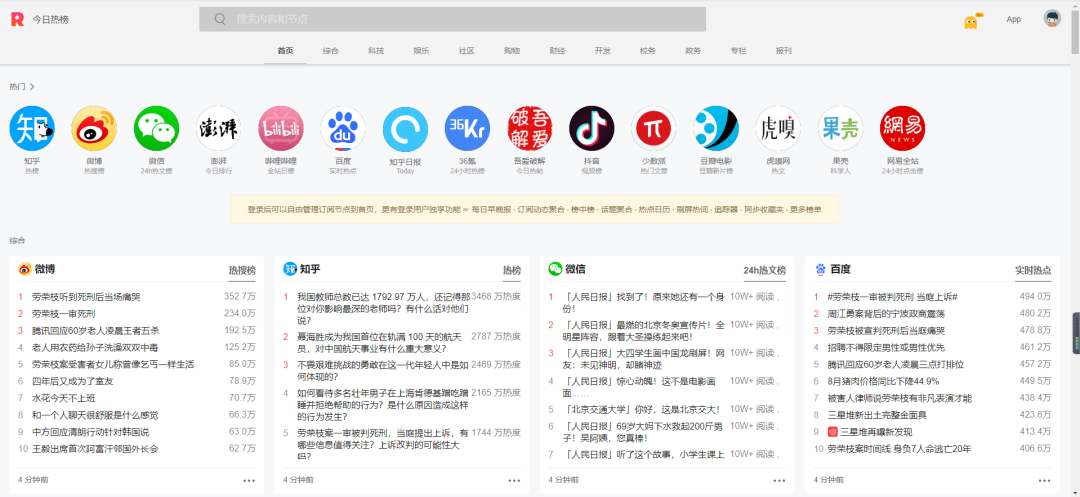This screenshot has height=497, width=1080.
Task: Open the 社区 tab
Action: point(467,51)
